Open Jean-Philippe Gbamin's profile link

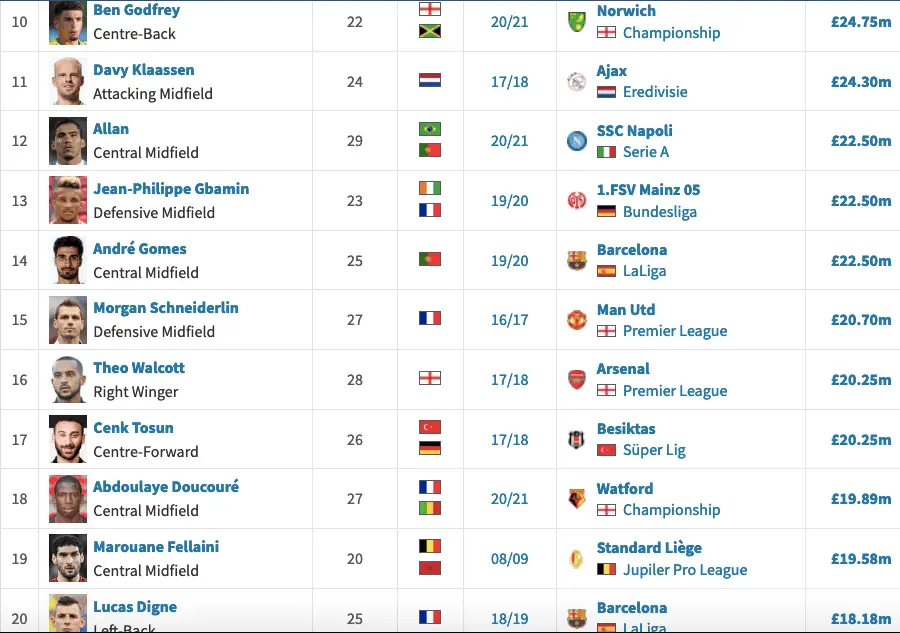point(171,189)
